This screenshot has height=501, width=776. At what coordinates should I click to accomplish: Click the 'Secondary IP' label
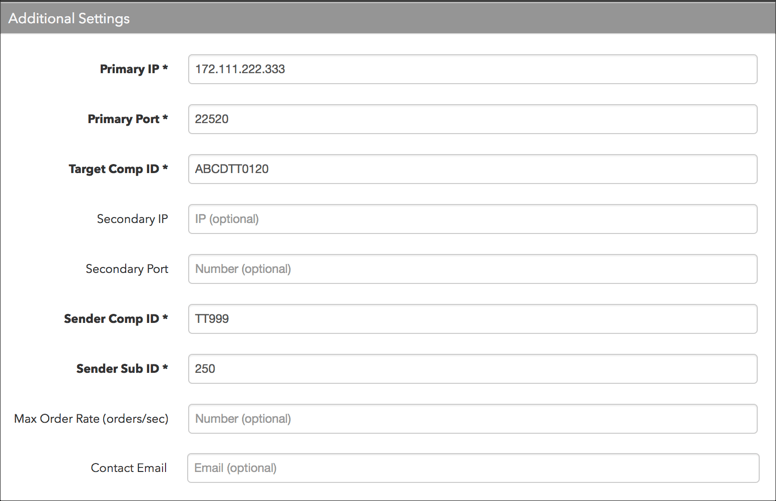tap(132, 219)
